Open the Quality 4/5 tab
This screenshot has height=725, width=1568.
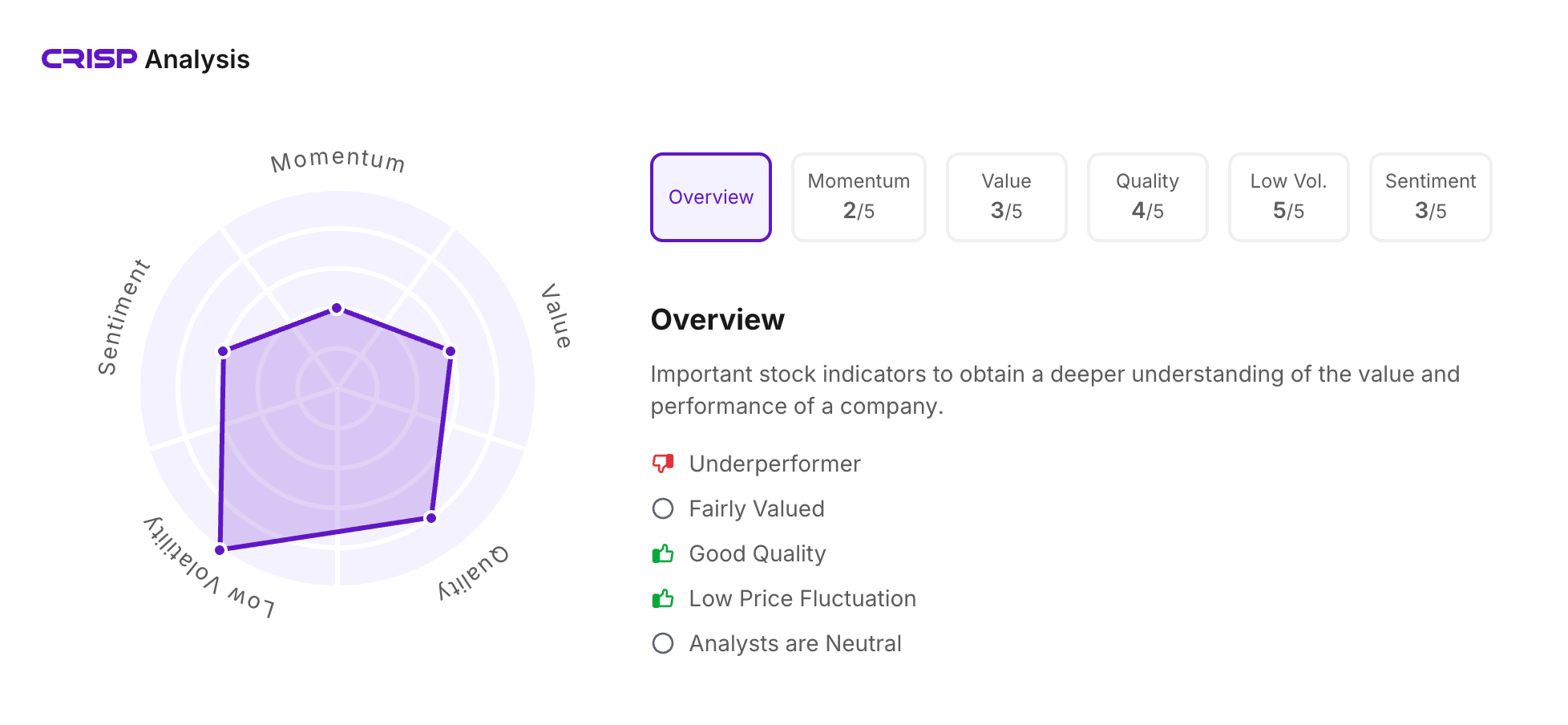click(1147, 197)
